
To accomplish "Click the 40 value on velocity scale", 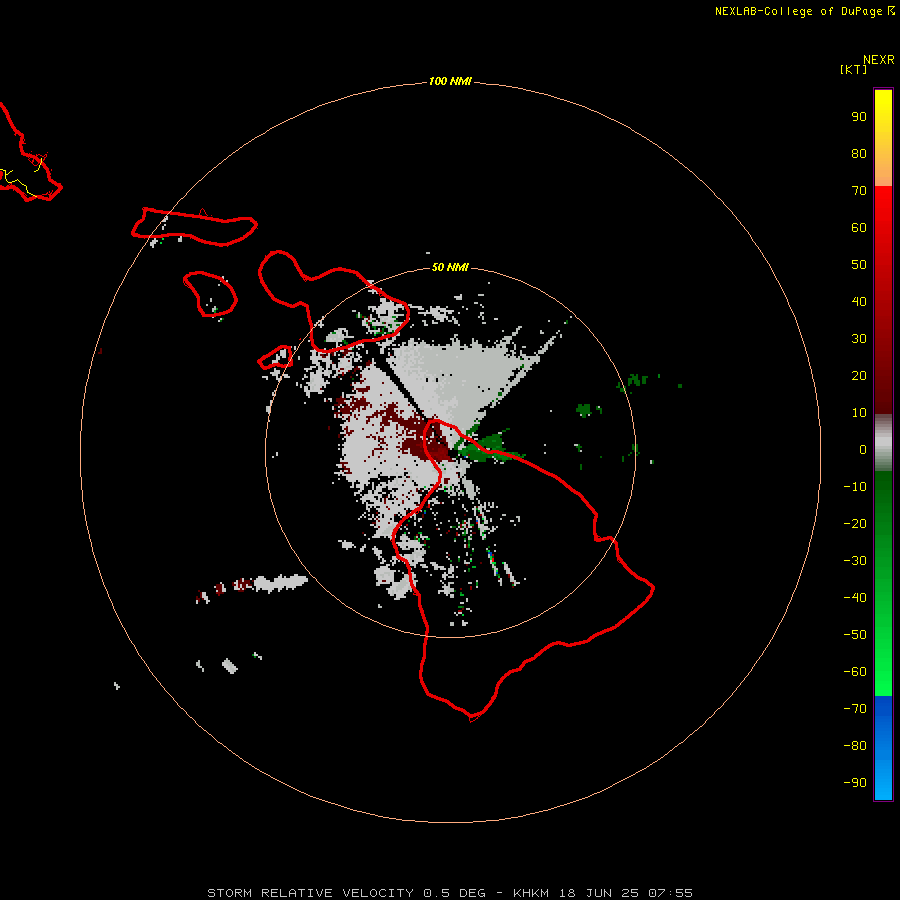I will coord(859,302).
